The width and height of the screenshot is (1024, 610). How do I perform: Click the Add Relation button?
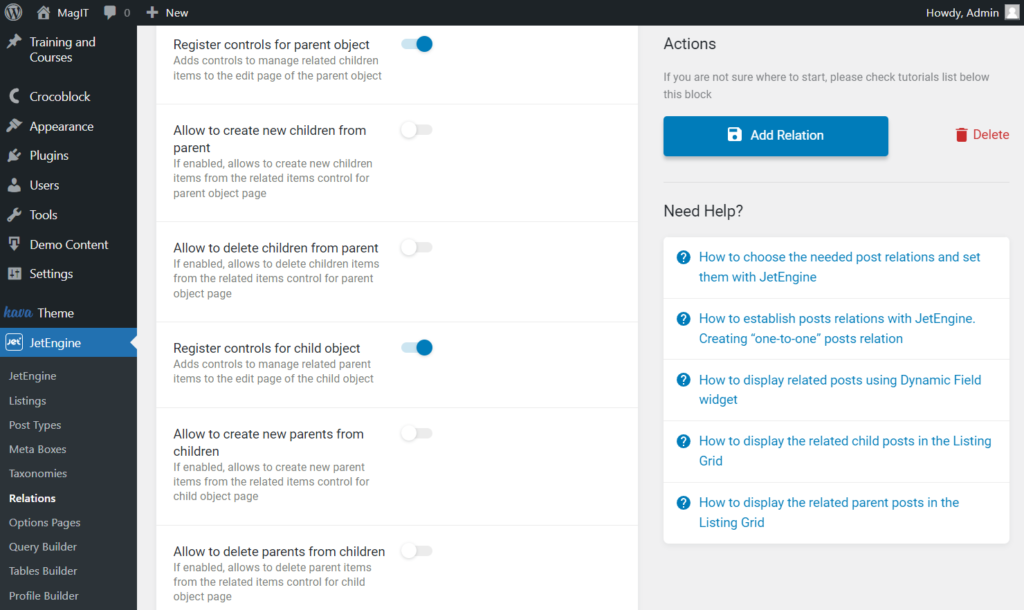(775, 136)
